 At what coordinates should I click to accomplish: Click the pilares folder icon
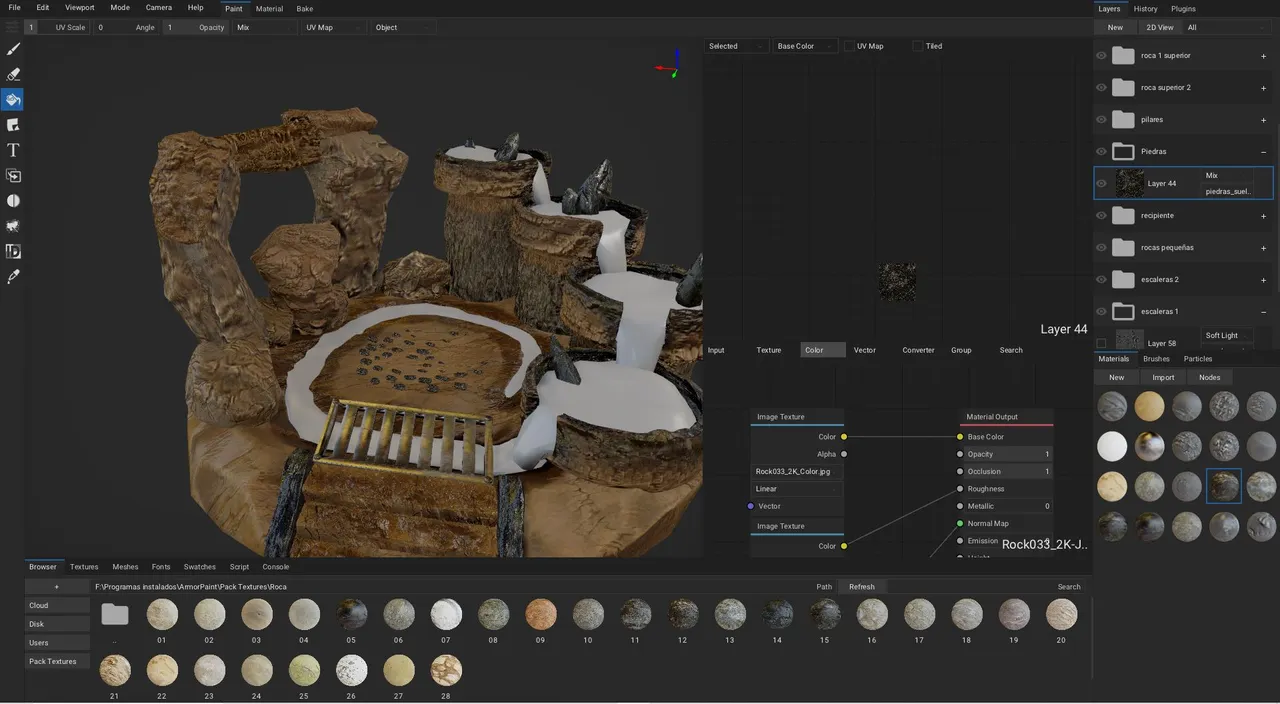pyautogui.click(x=1123, y=120)
